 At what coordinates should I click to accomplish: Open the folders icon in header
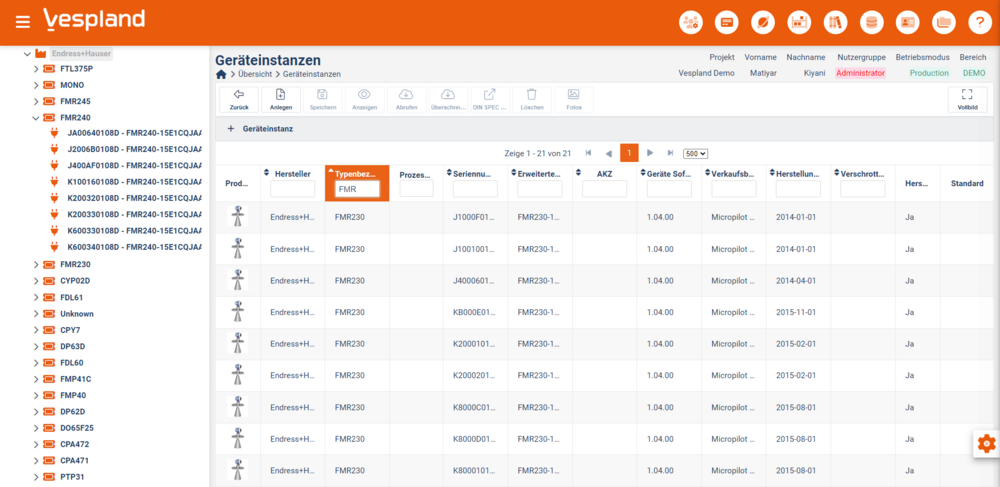coord(944,22)
